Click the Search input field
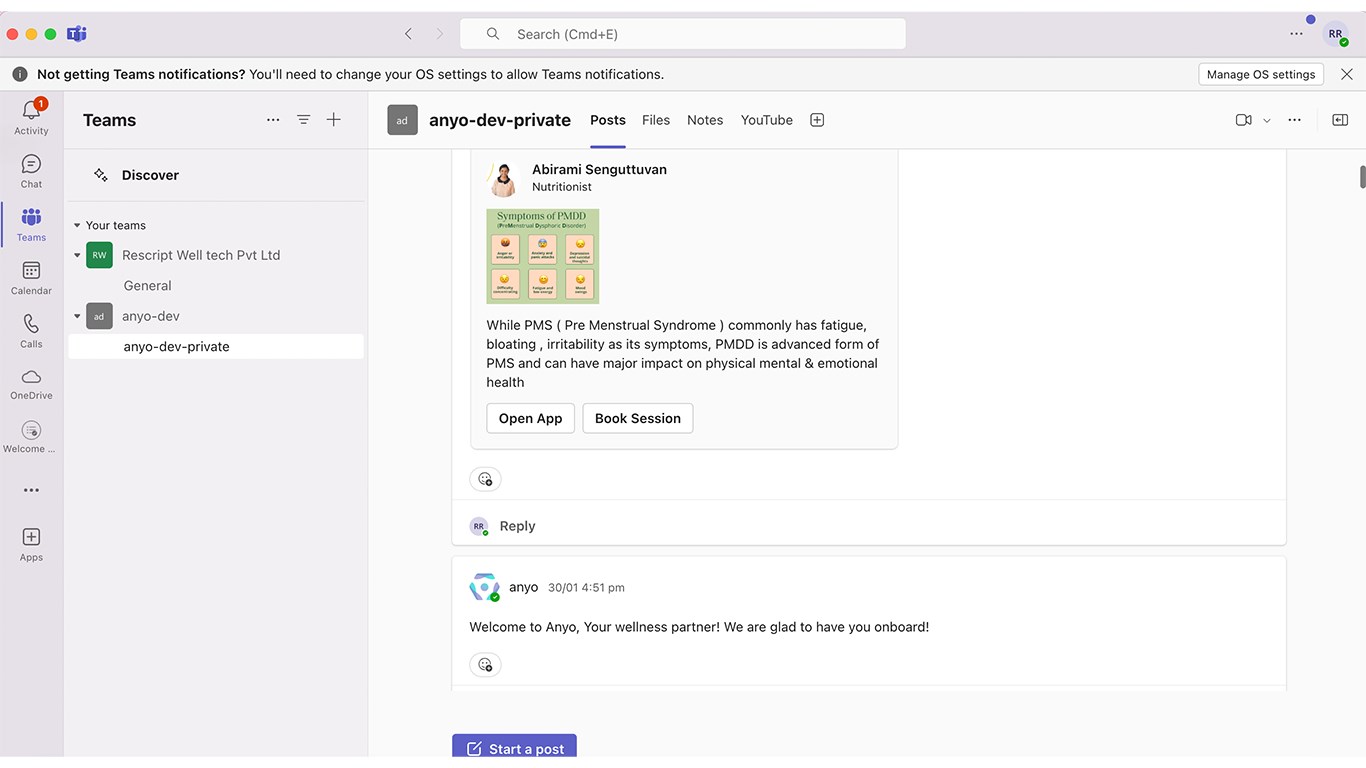 [x=683, y=34]
